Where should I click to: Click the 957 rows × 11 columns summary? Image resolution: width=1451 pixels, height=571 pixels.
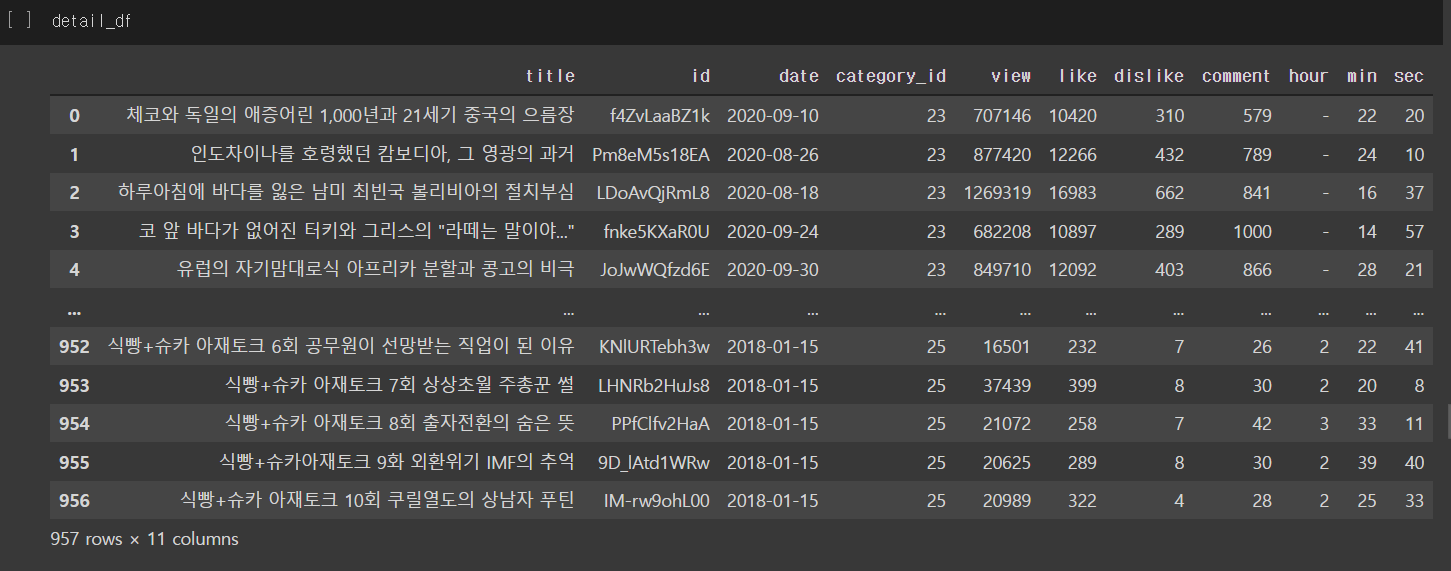click(x=144, y=539)
